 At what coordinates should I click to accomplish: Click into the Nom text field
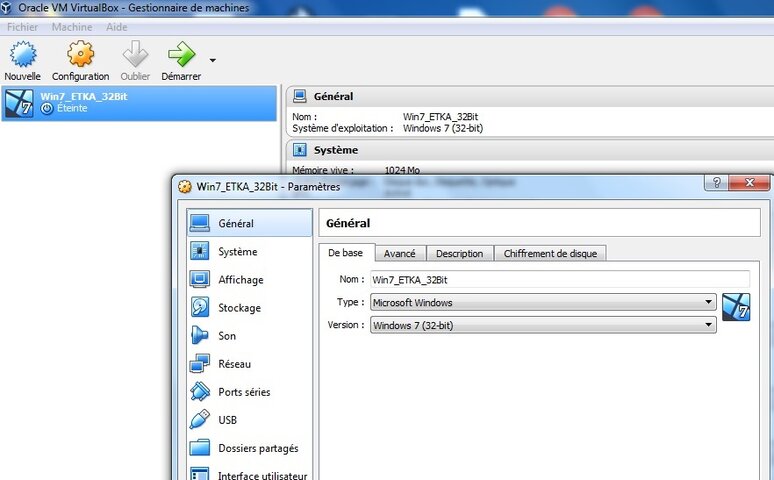tap(560, 280)
